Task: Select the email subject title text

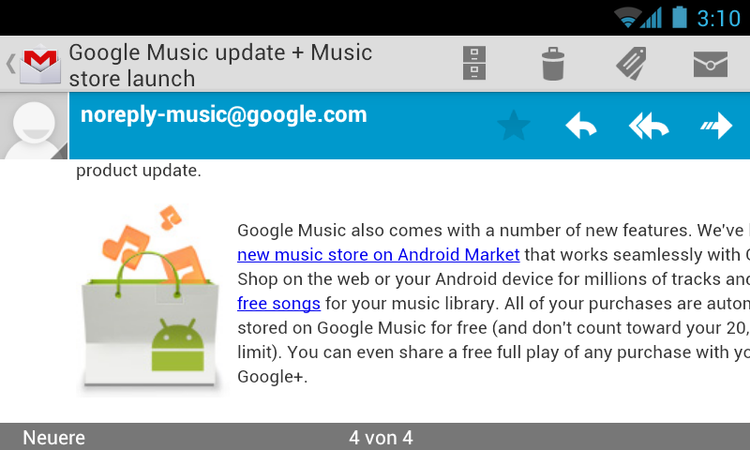Action: pyautogui.click(x=221, y=65)
